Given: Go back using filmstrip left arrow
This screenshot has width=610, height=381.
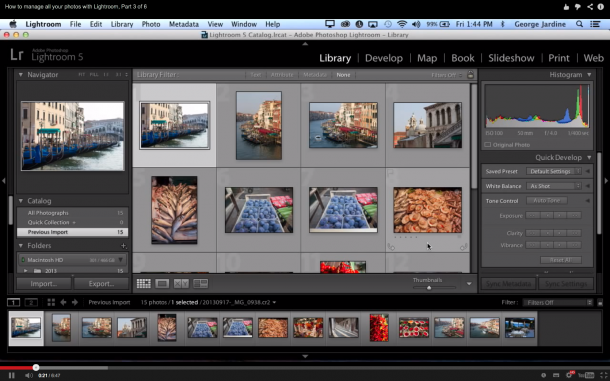Looking at the screenshot, I should 63,302.
